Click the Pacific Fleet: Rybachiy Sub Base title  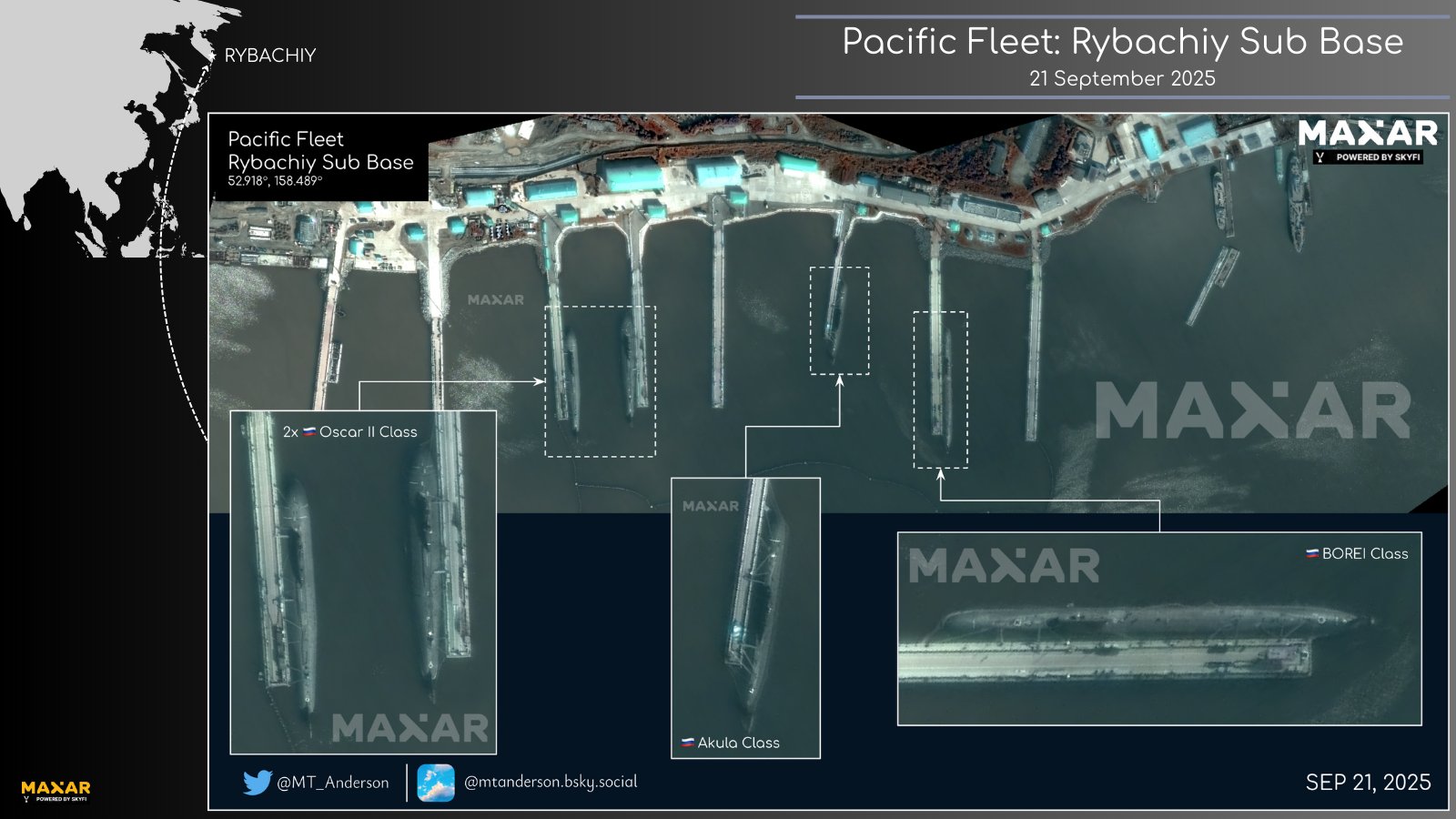[1122, 42]
